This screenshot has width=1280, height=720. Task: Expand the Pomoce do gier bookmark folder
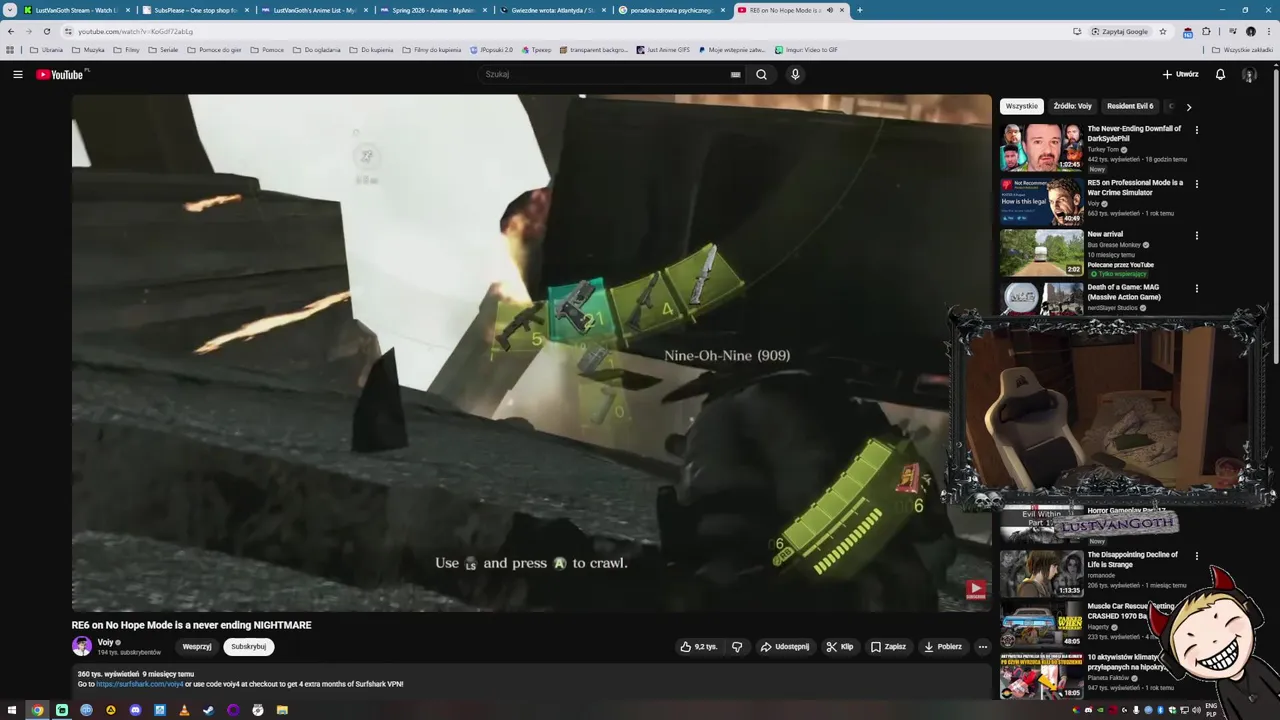(214, 49)
